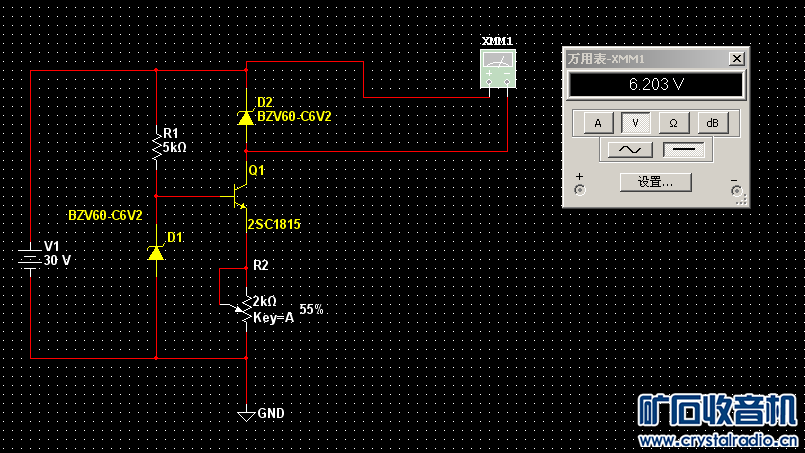Image resolution: width=805 pixels, height=453 pixels.
Task: Click the multimeter negative terminal
Action: pos(737,191)
